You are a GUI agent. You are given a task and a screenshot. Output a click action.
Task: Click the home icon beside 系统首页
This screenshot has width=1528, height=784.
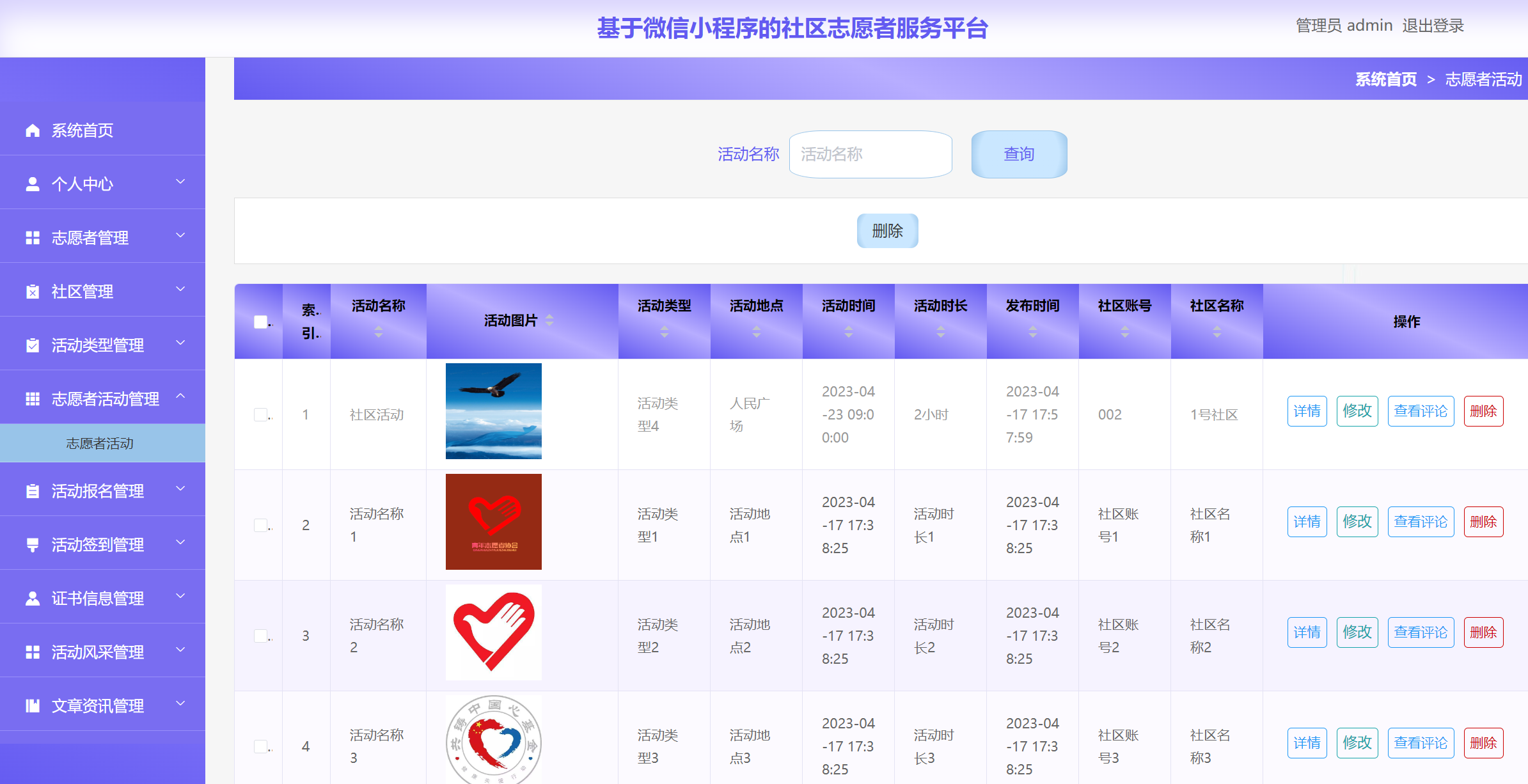pyautogui.click(x=33, y=130)
